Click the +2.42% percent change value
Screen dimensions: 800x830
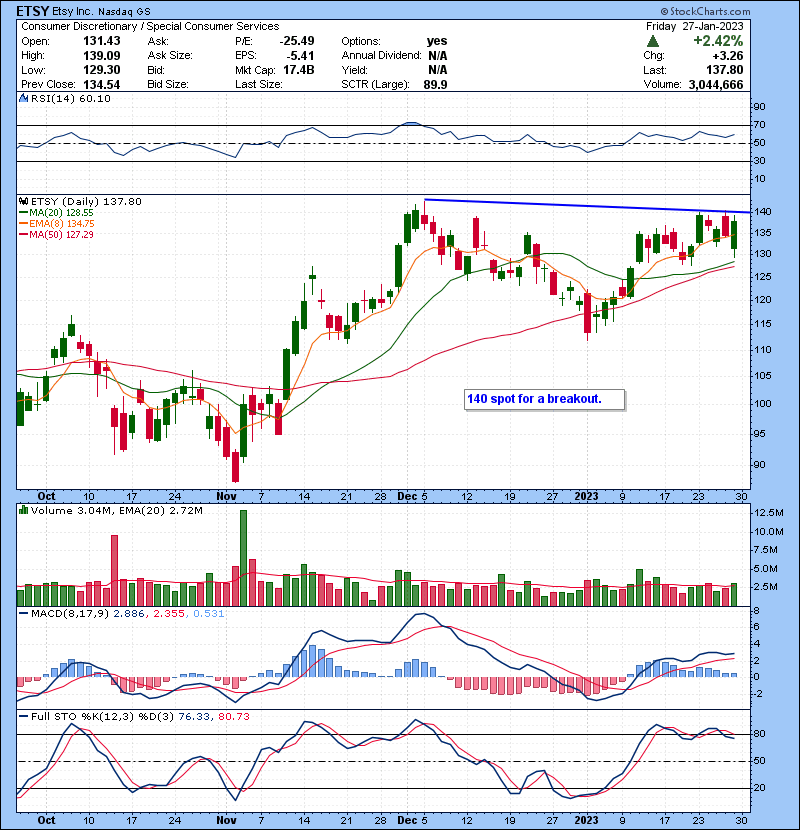(718, 41)
